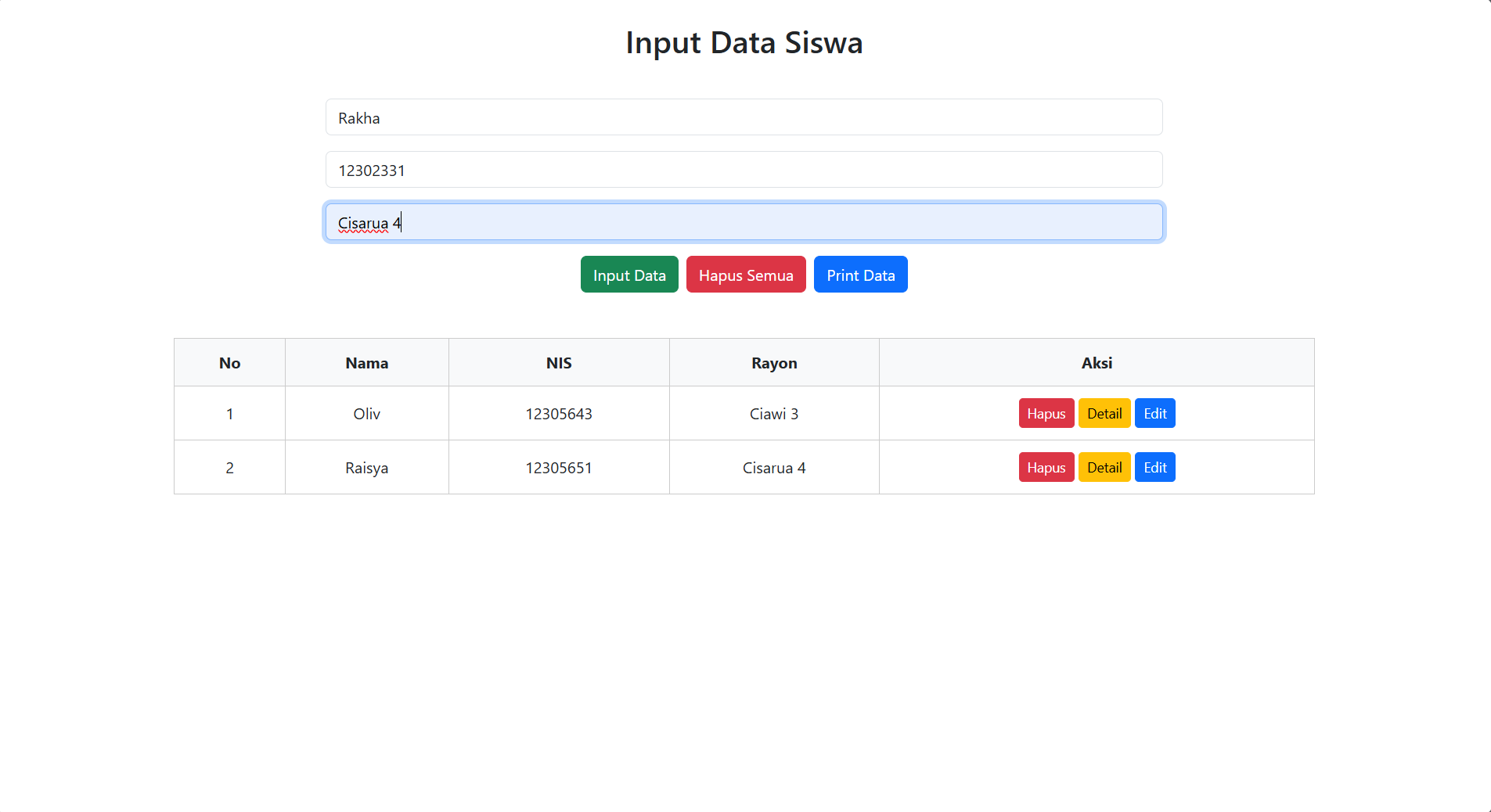The height and width of the screenshot is (812, 1491).
Task: Delete Oliv's row with Hapus
Action: click(1046, 414)
